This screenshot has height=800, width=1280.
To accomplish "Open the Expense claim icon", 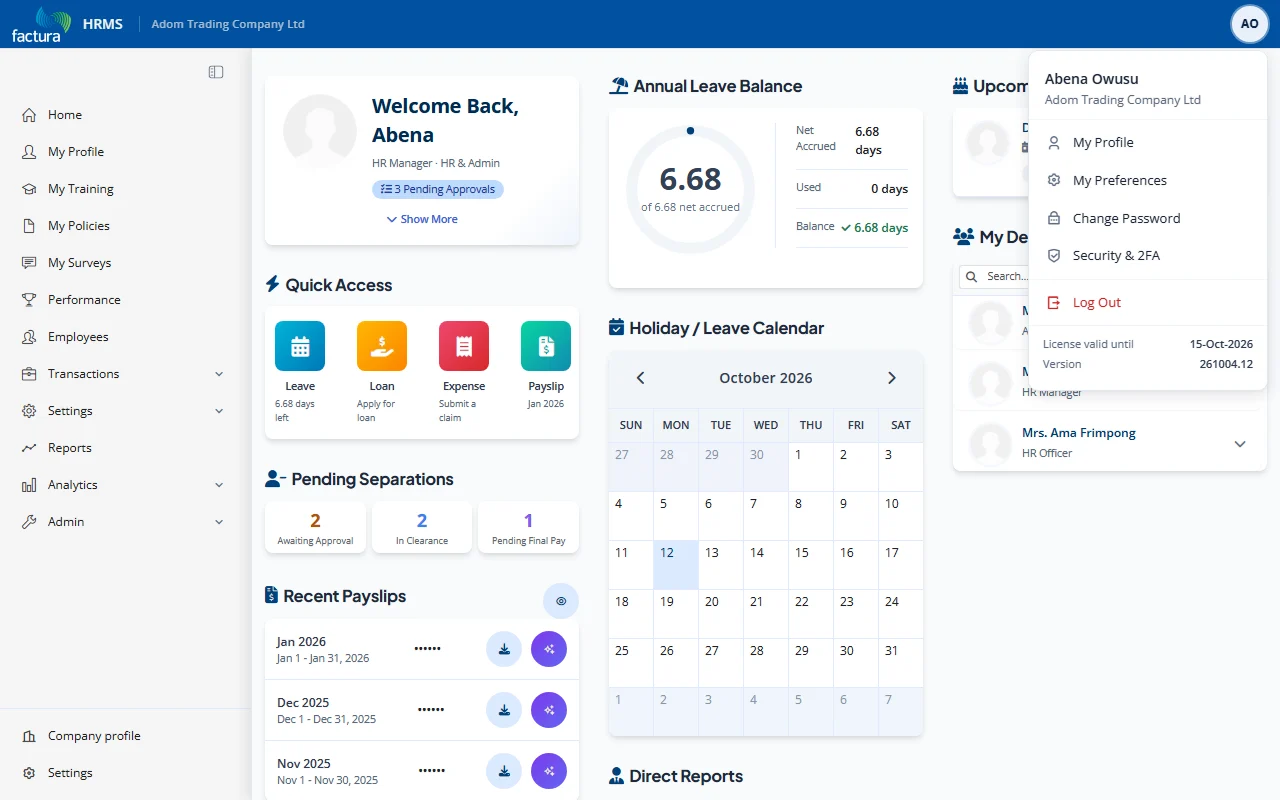I will click(x=464, y=346).
